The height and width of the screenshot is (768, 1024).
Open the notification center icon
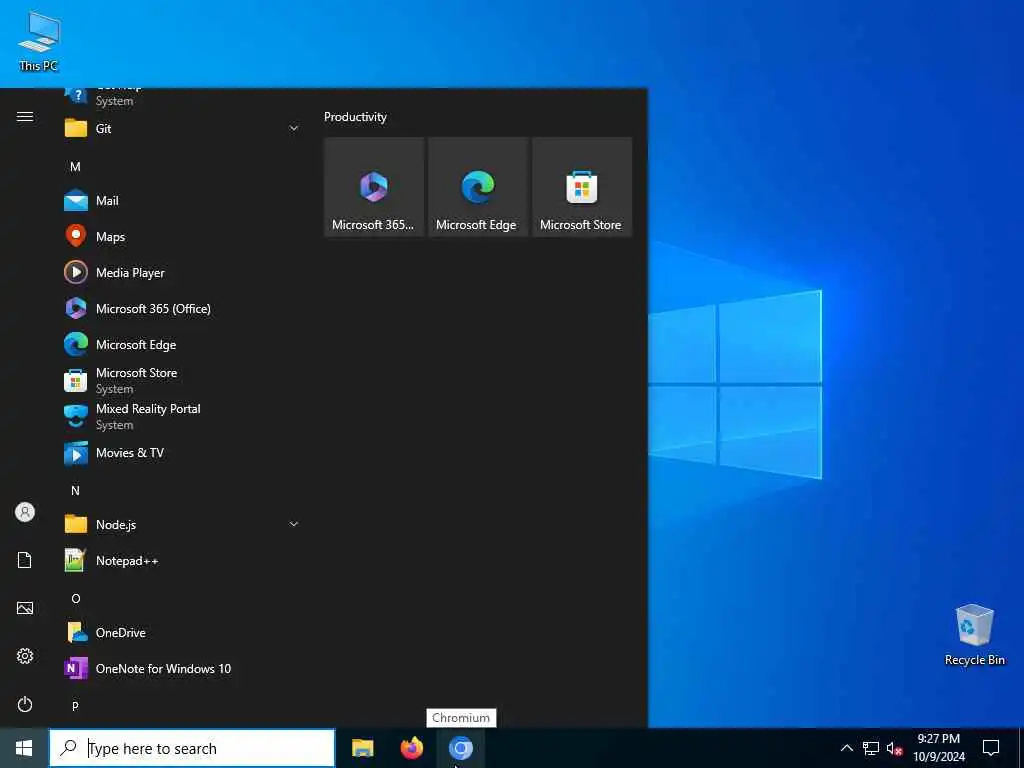click(991, 748)
